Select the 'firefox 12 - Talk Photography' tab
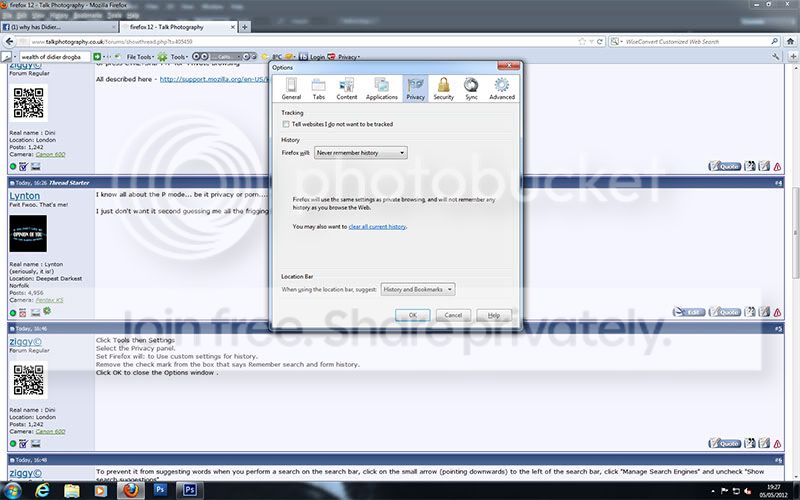 178,27
